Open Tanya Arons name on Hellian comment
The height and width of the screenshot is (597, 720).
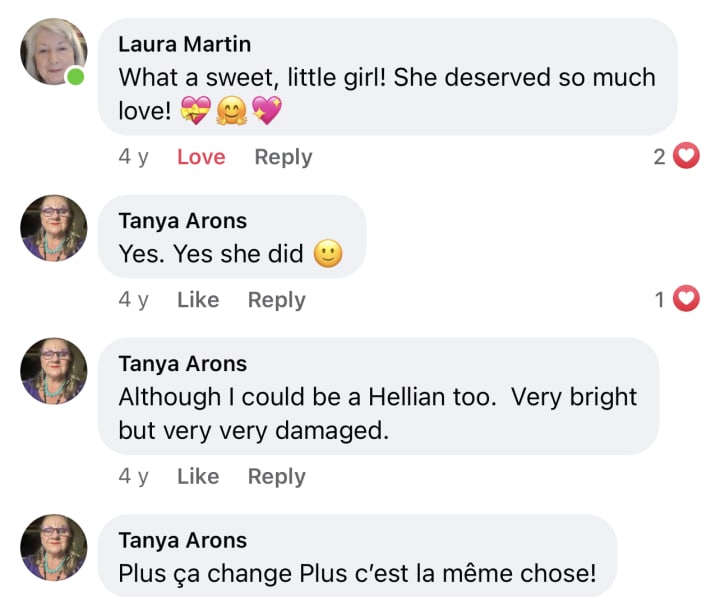182,363
